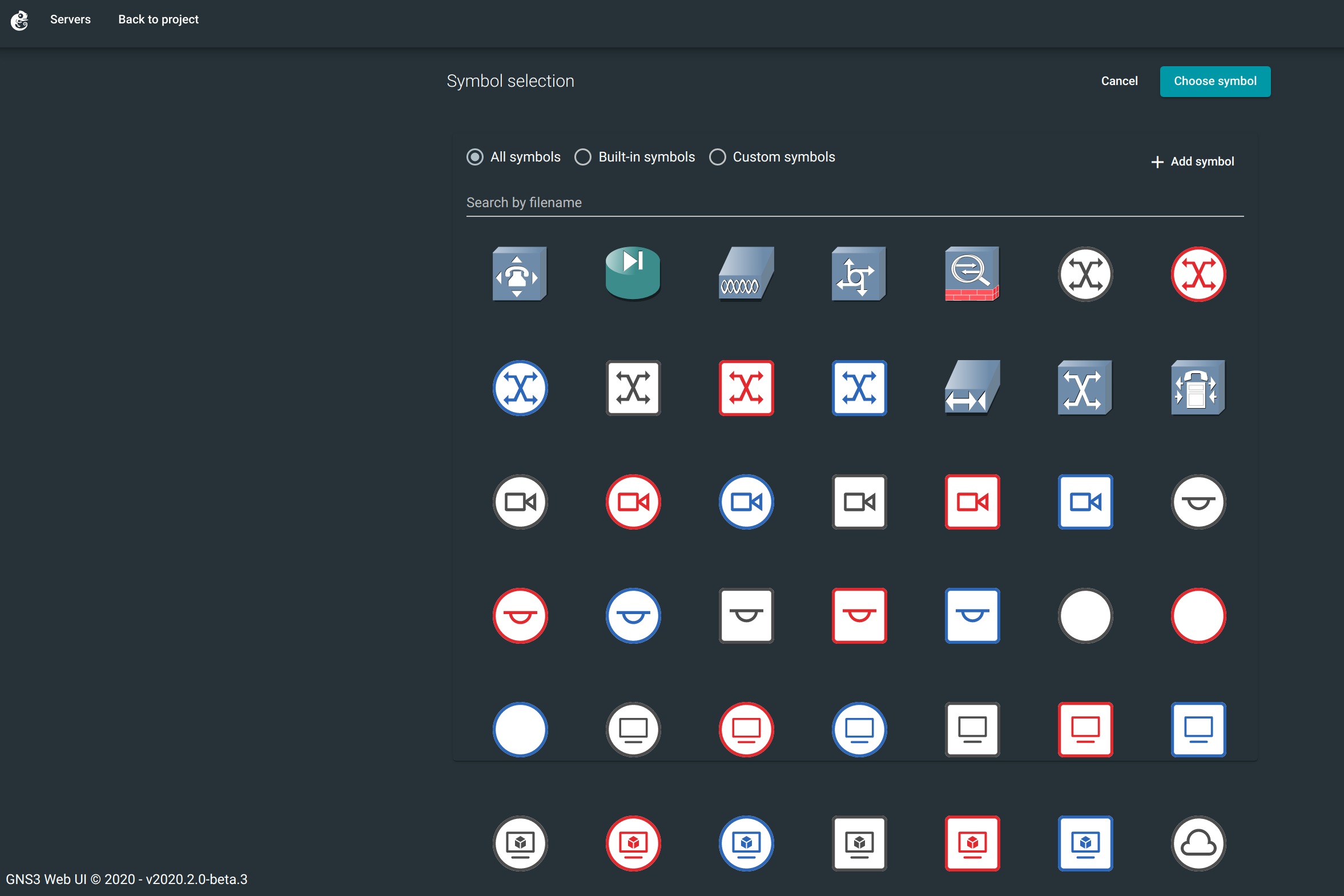Select the hub symbol in the first row
The image size is (1344, 896).
click(745, 274)
